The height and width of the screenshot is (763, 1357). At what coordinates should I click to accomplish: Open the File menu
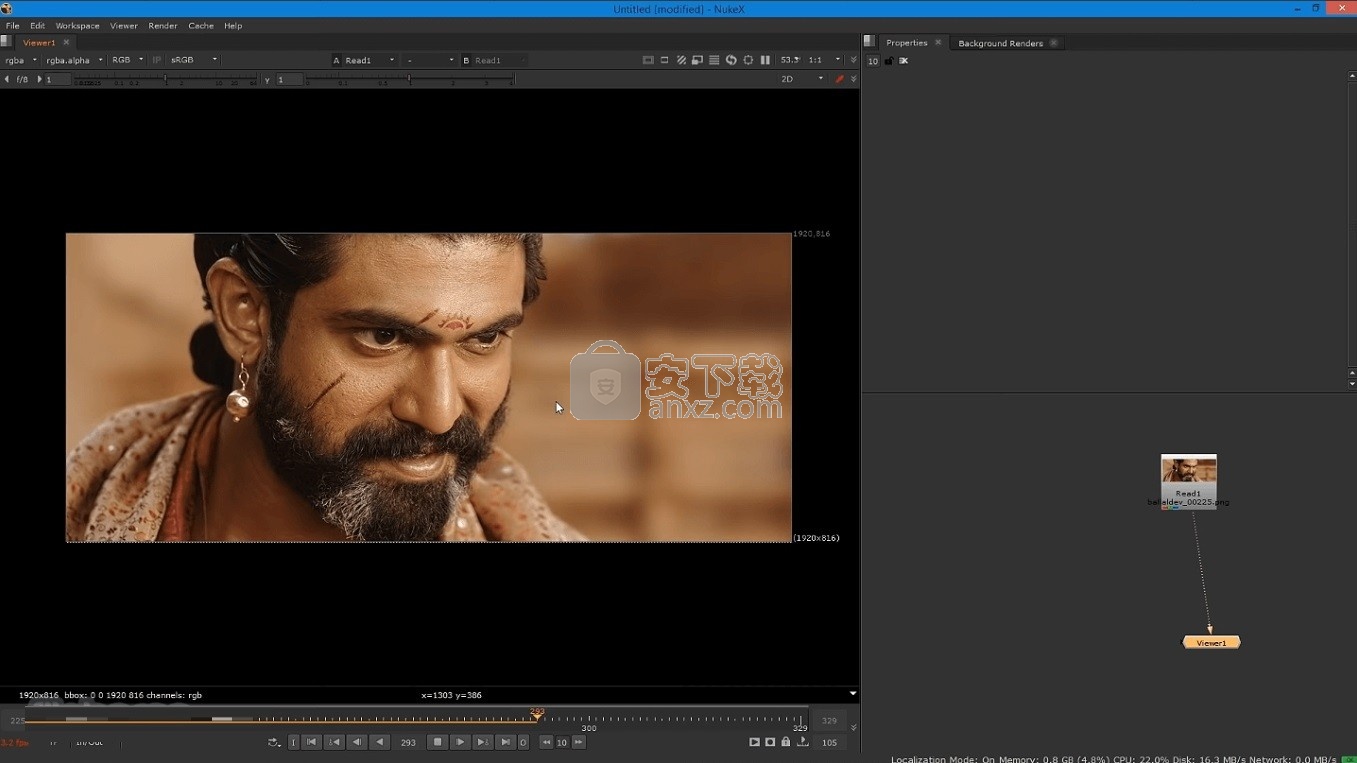[x=13, y=26]
